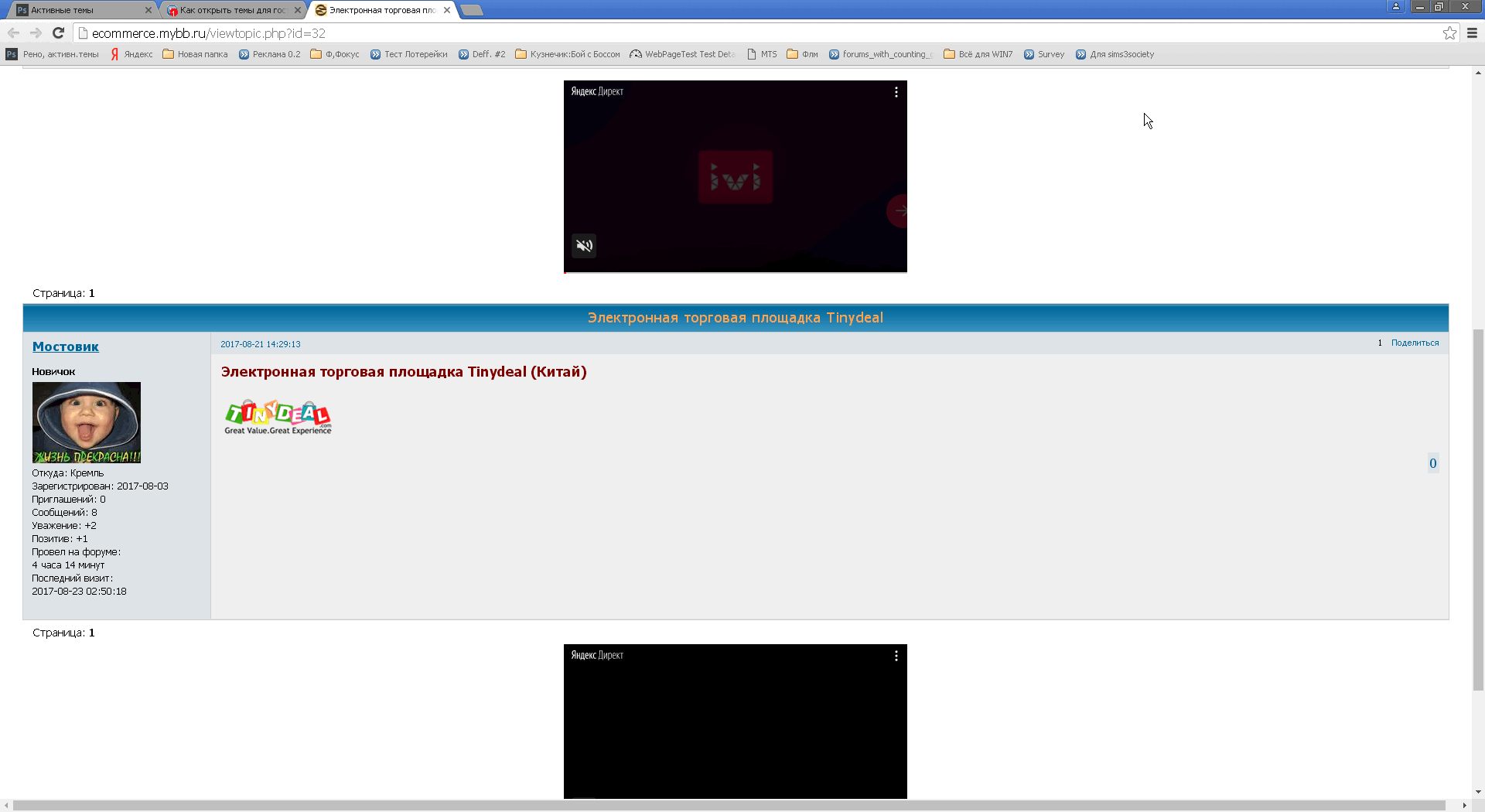This screenshot has width=1485, height=812.
Task: Bookmark this page with the star icon
Action: pos(1449,32)
